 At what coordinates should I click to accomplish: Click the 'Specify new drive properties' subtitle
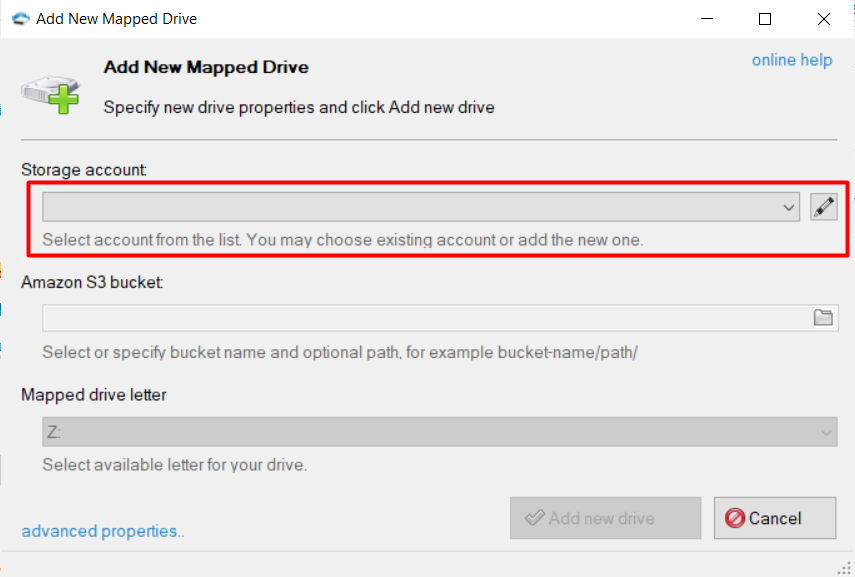coord(299,107)
